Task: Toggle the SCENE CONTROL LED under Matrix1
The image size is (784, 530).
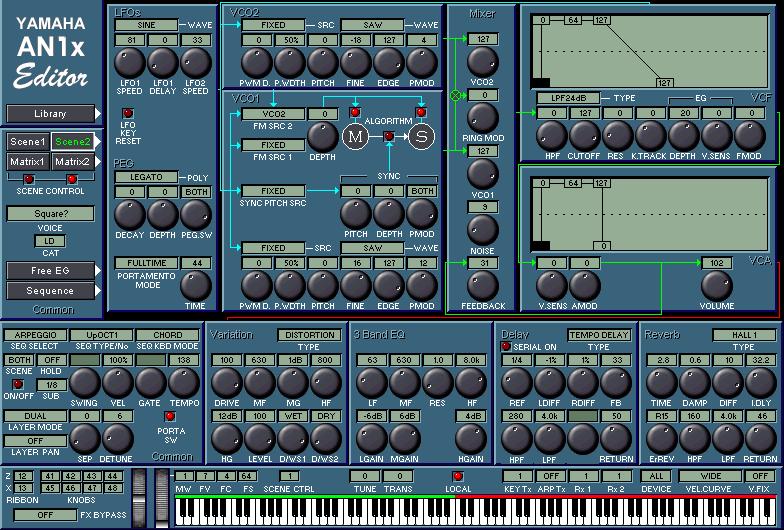Action: click(x=28, y=179)
